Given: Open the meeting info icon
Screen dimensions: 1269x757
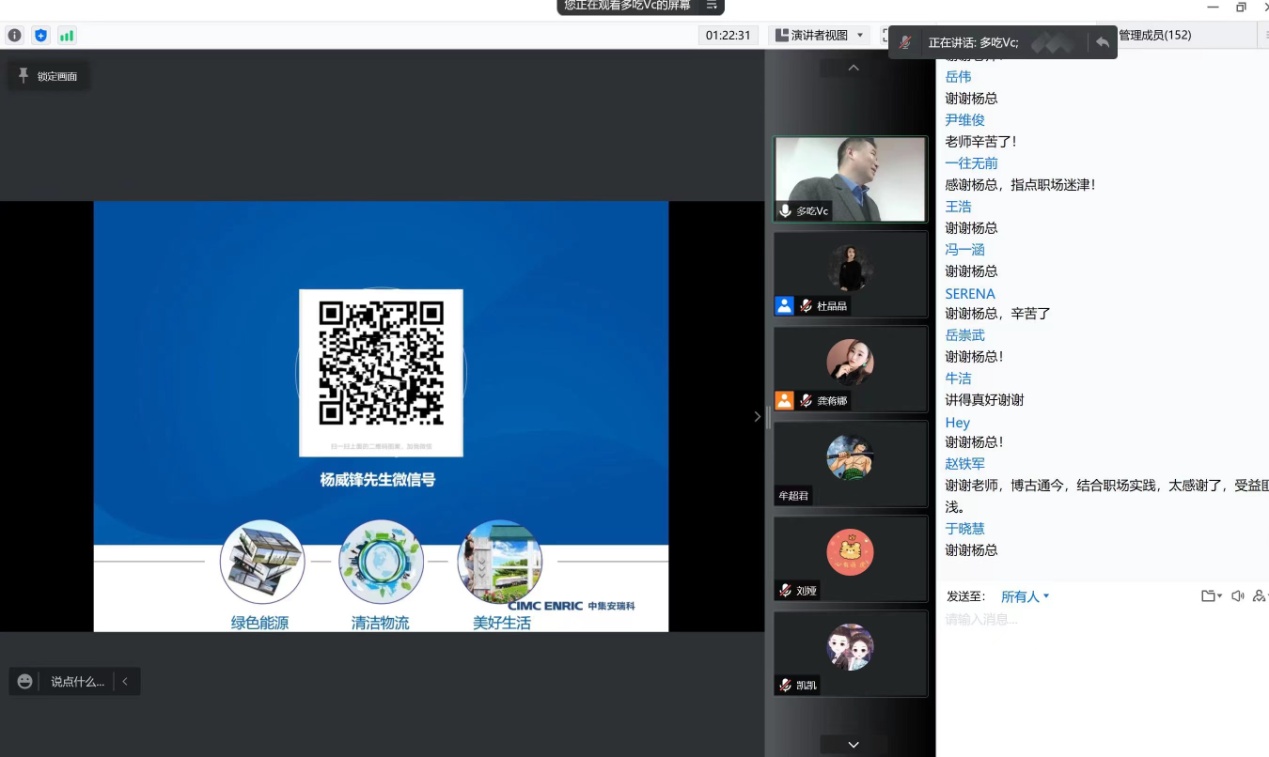Looking at the screenshot, I should [14, 35].
